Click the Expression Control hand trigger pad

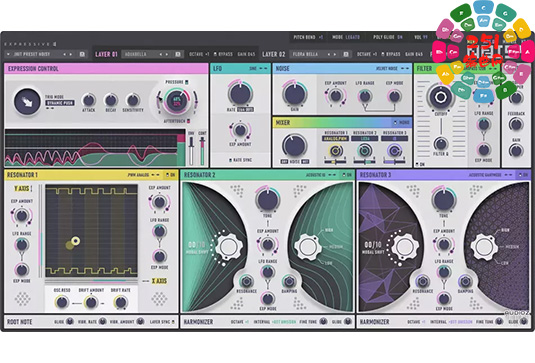tap(27, 101)
